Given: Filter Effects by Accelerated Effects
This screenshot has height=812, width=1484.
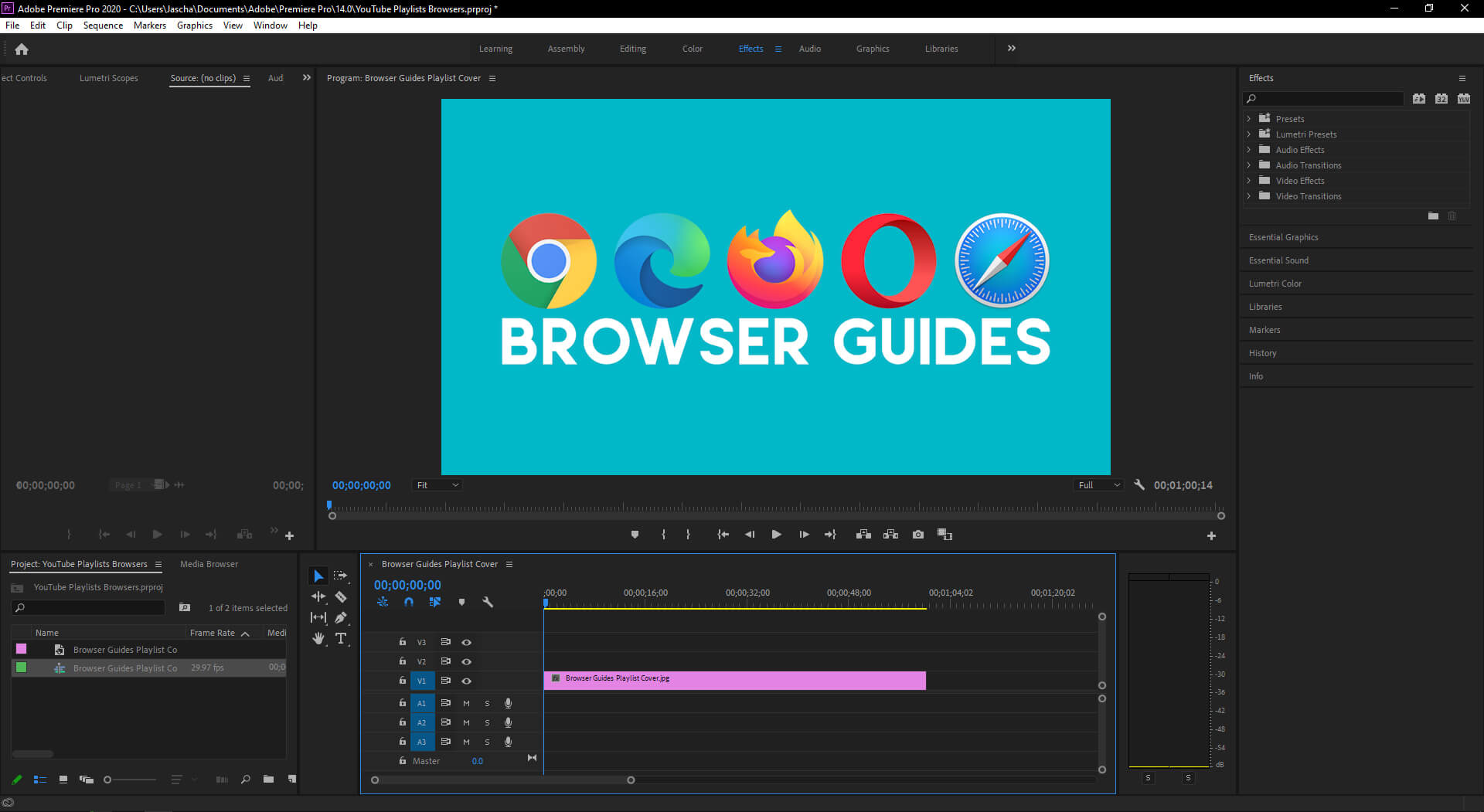Looking at the screenshot, I should coord(1419,99).
